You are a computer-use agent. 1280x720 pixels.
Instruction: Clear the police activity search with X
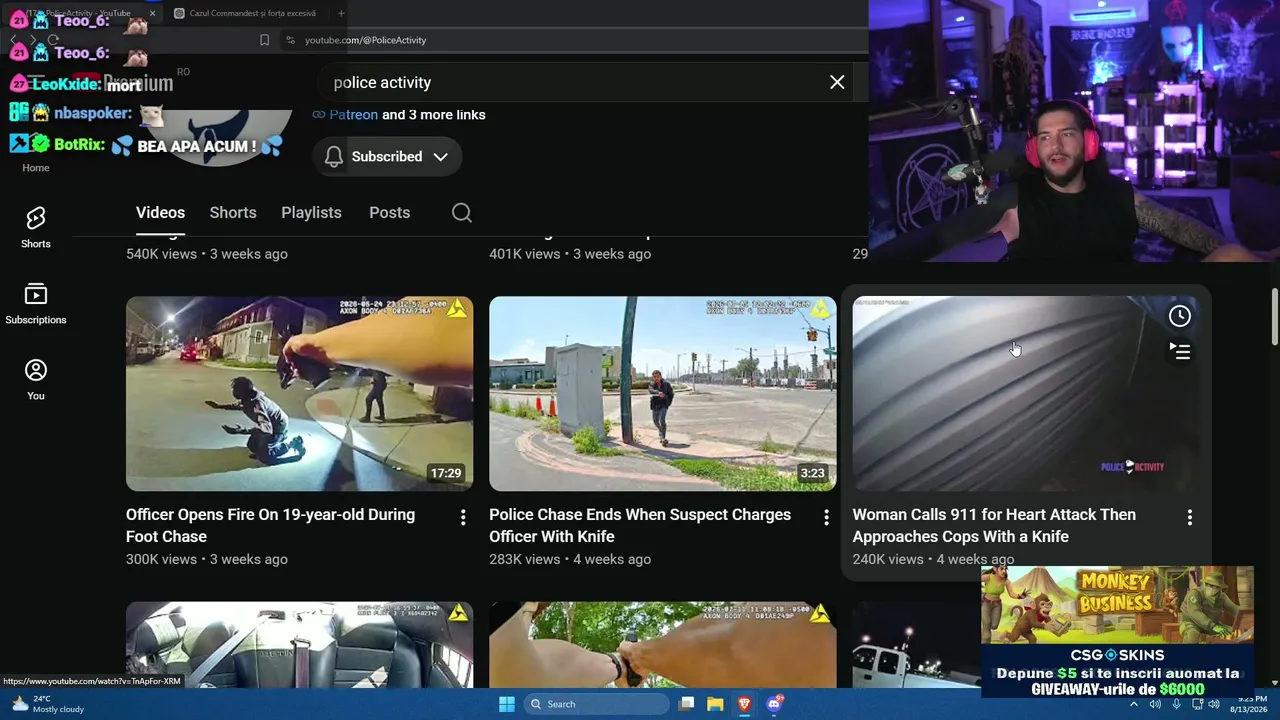pos(837,82)
